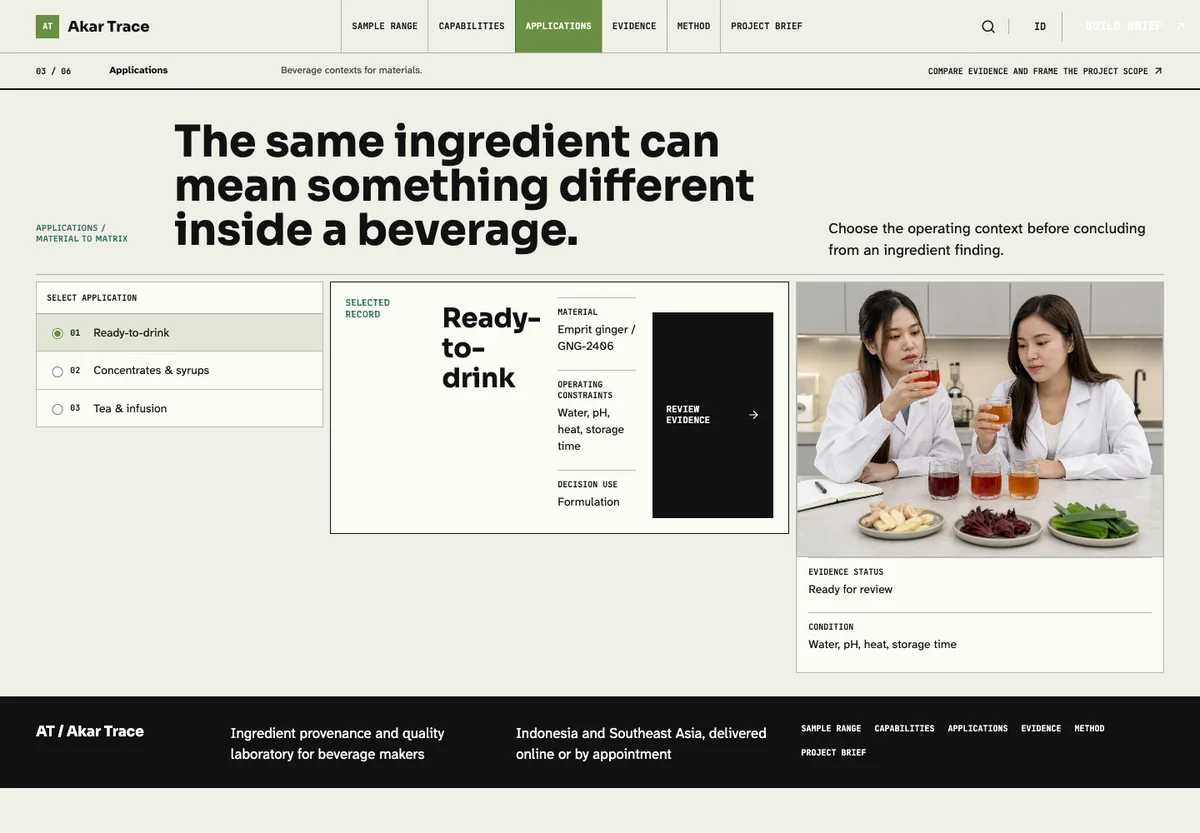Open the Evidence navigation tab
Image resolution: width=1200 pixels, height=833 pixels.
click(634, 26)
